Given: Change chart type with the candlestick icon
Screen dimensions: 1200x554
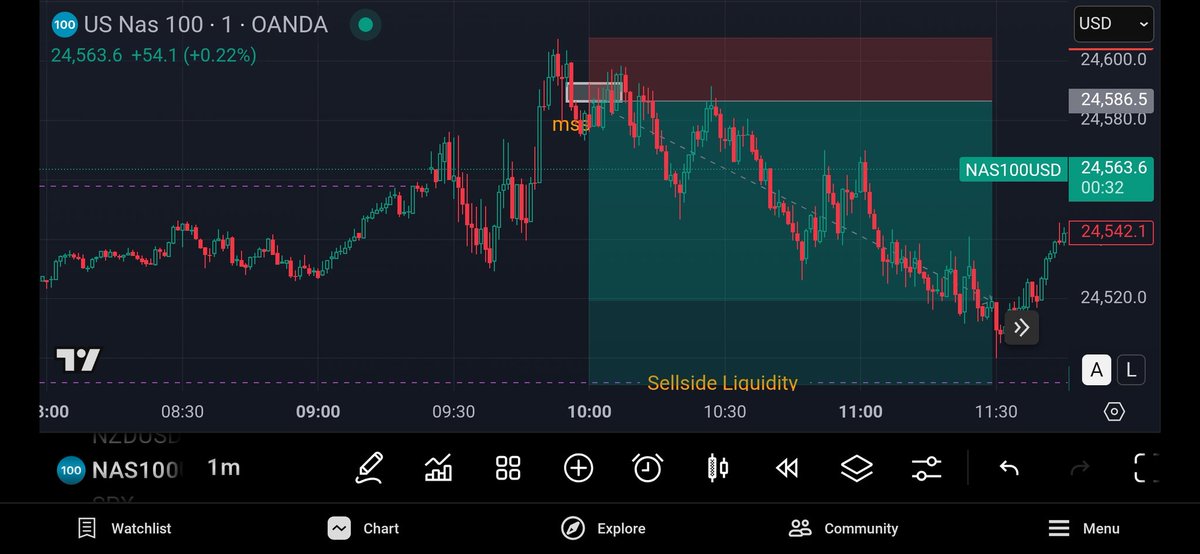Looking at the screenshot, I should tap(717, 468).
